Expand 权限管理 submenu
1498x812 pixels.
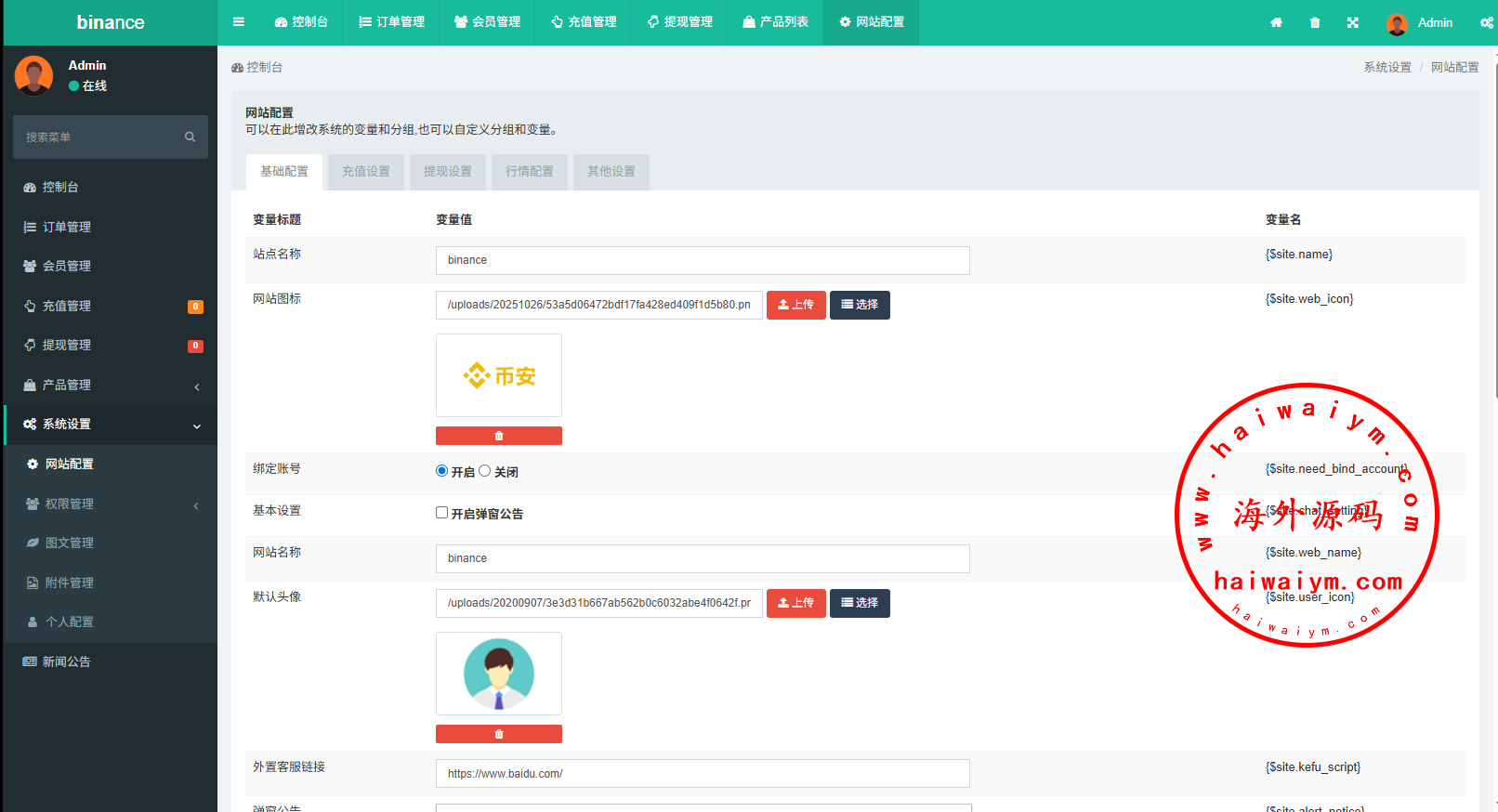coord(110,504)
